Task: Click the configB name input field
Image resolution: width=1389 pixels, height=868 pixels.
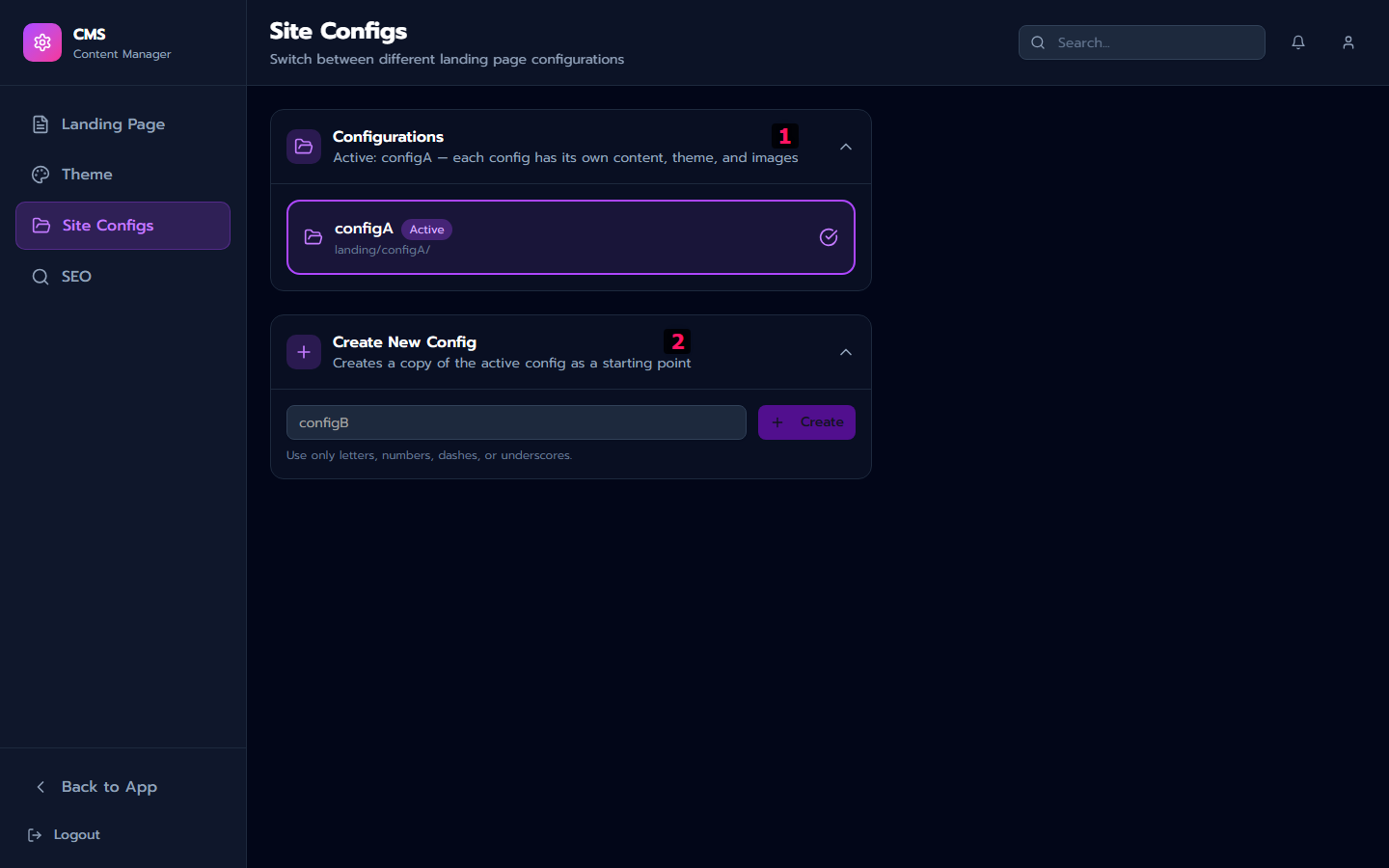Action: 516,421
